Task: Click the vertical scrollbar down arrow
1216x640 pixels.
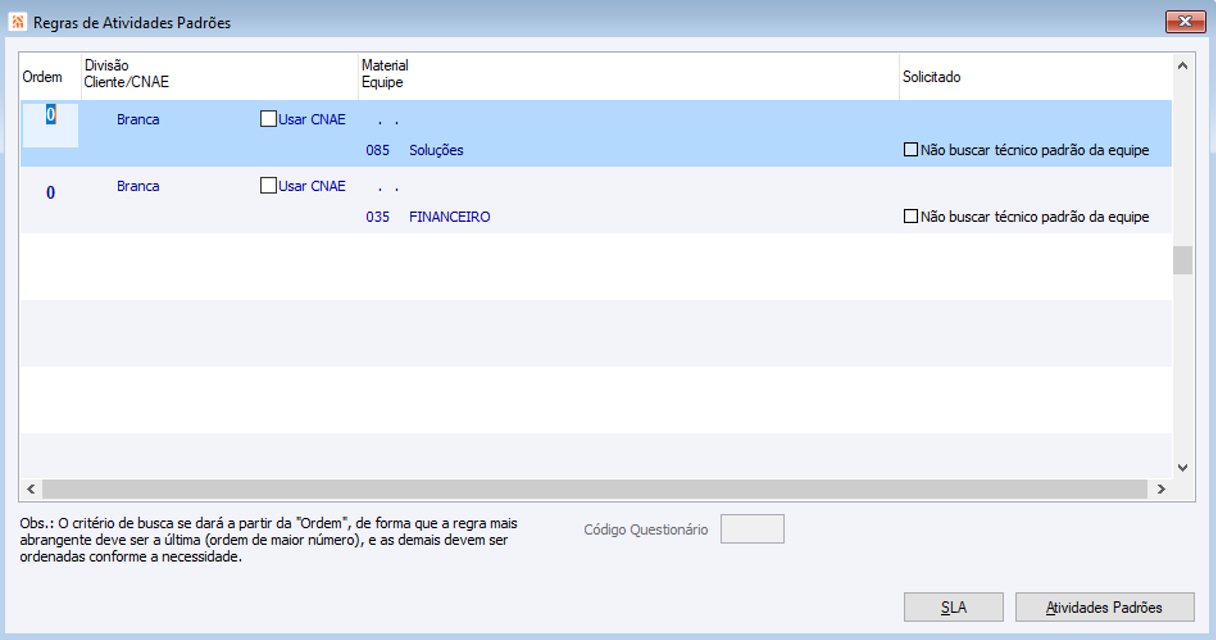Action: [x=1183, y=467]
